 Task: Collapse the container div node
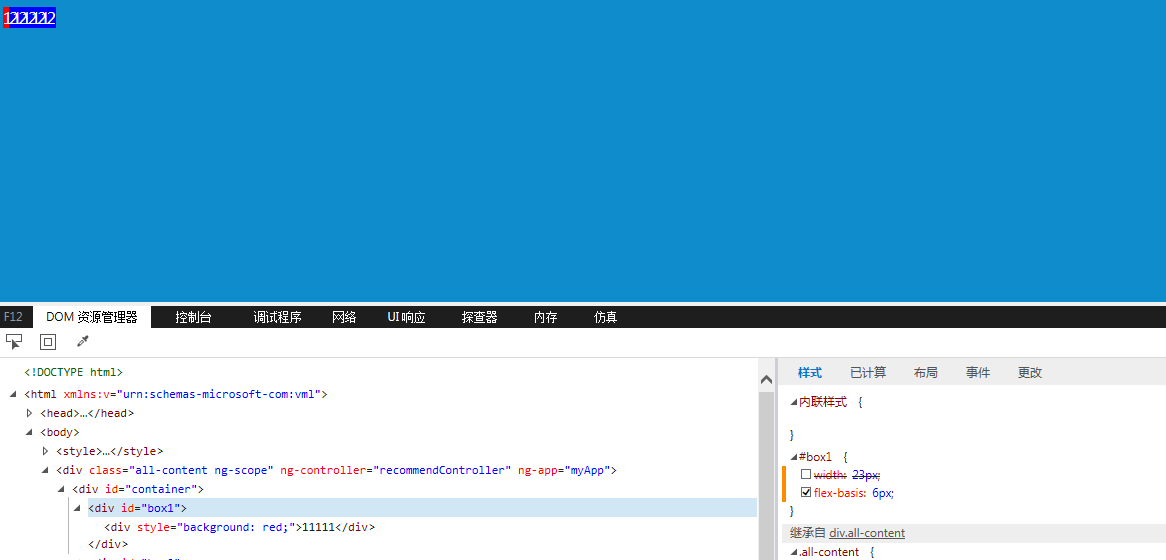click(x=62, y=489)
